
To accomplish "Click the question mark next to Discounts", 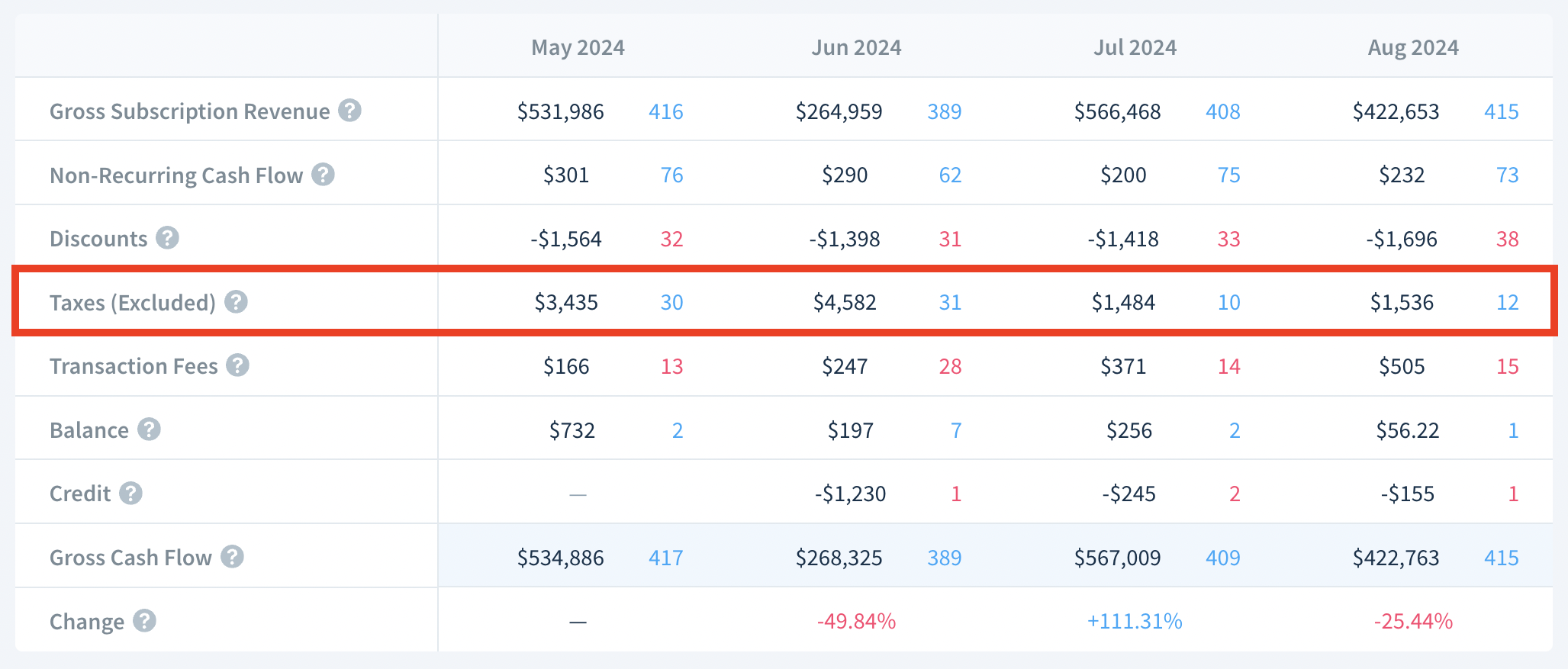I will point(167,238).
